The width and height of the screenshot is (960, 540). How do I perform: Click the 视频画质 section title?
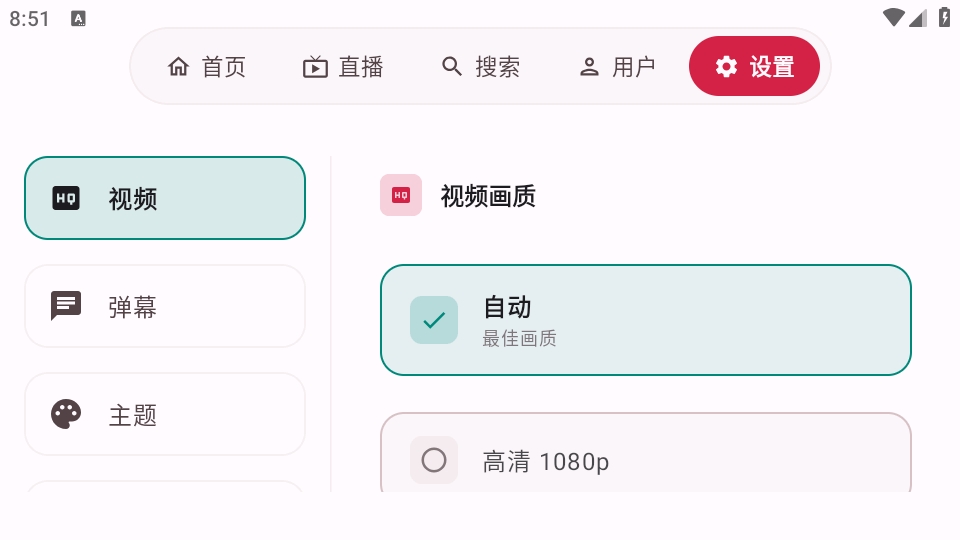point(488,196)
